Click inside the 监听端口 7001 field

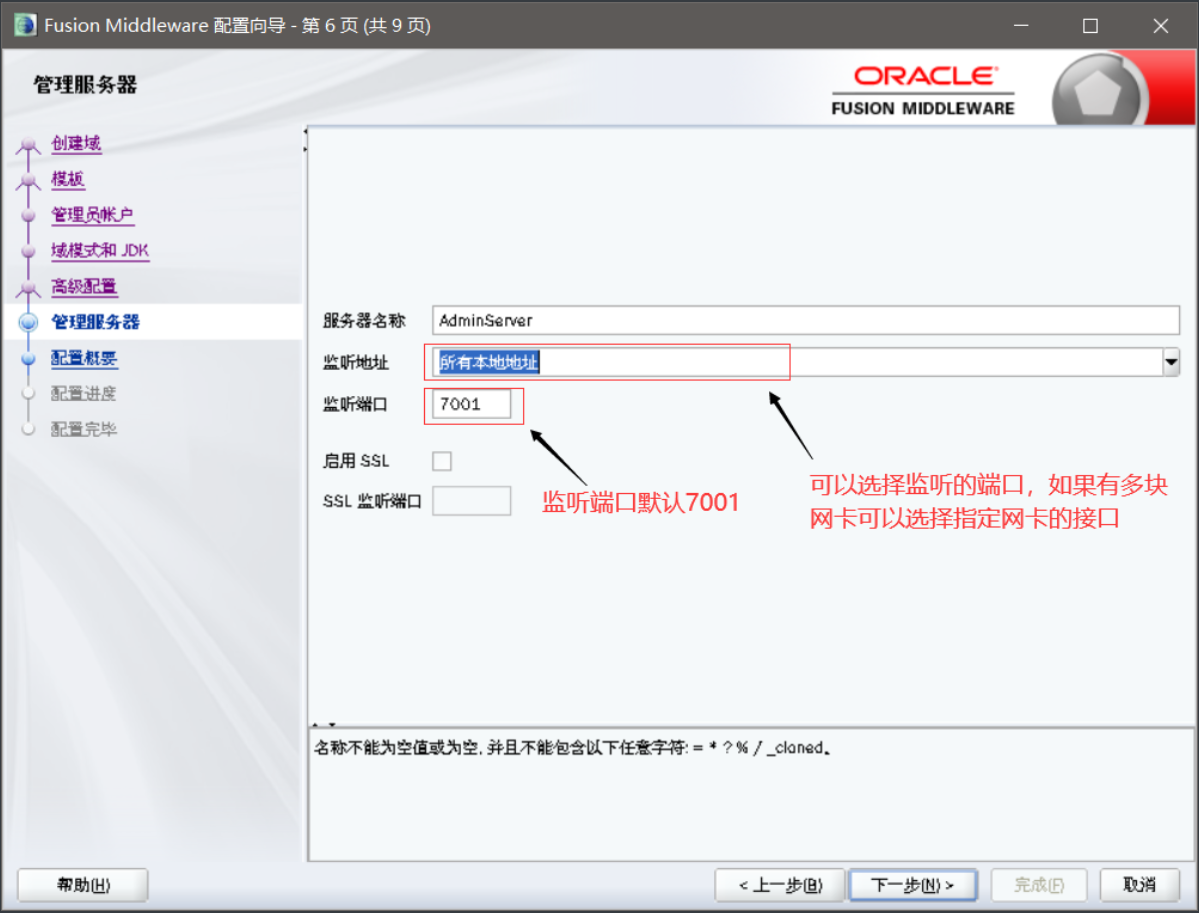coord(470,404)
